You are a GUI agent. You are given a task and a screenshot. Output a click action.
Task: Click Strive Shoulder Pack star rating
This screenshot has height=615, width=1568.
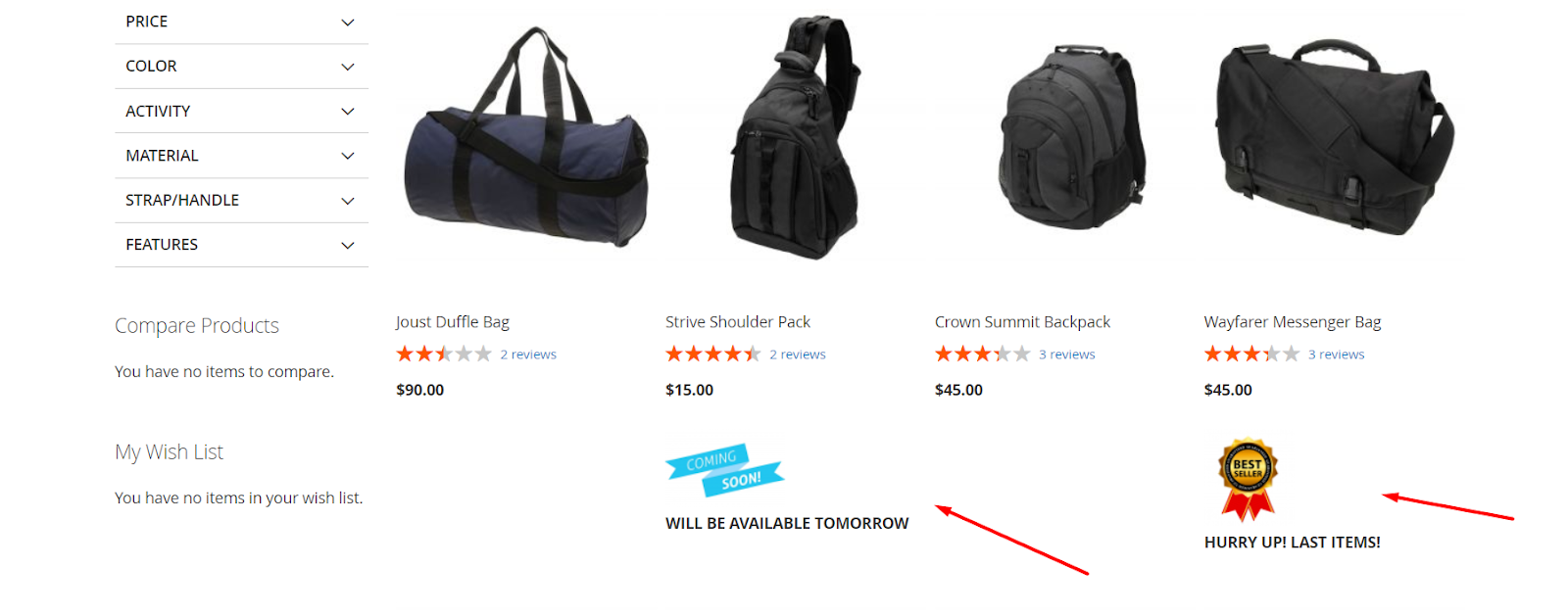(713, 354)
